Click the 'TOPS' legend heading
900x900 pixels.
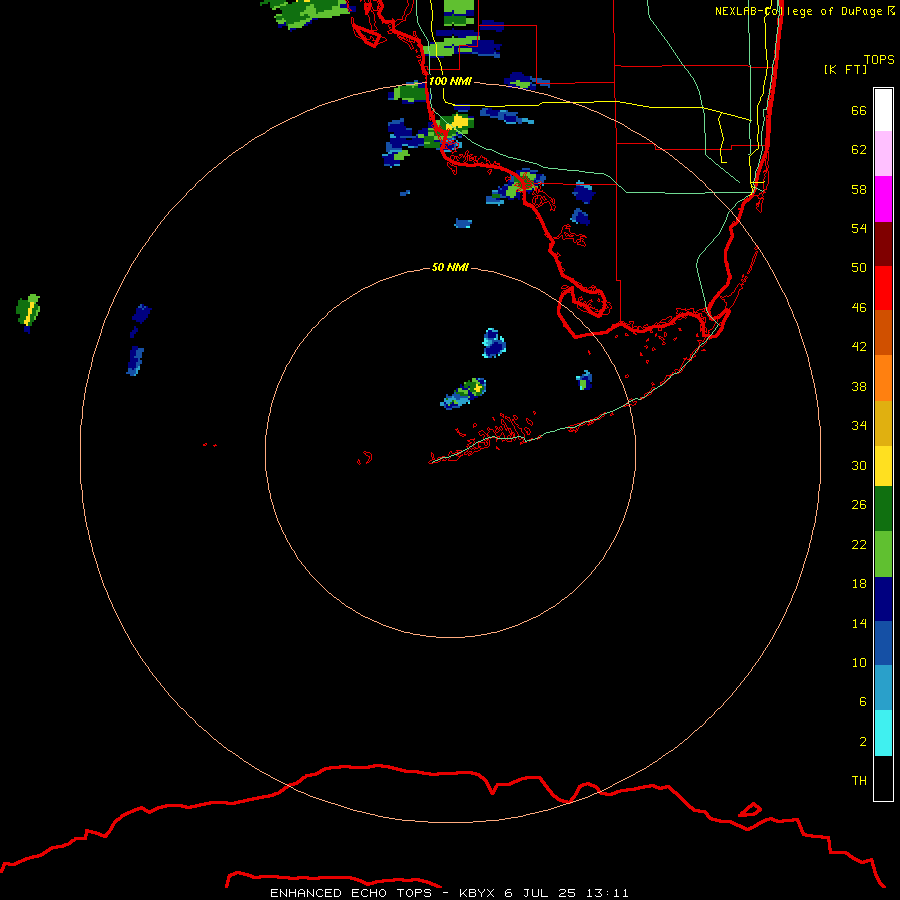(x=879, y=60)
